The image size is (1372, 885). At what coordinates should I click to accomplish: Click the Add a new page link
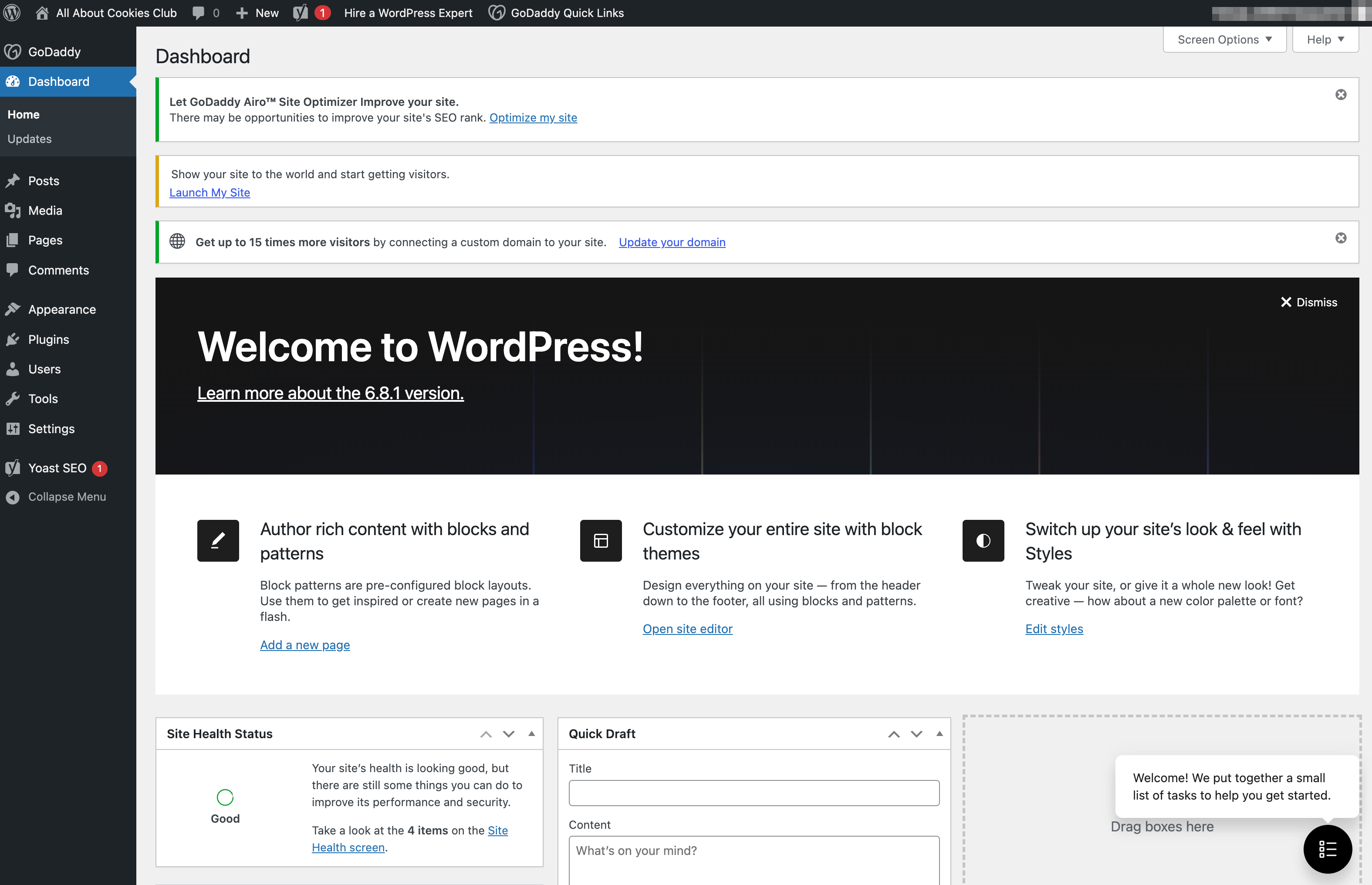(305, 645)
